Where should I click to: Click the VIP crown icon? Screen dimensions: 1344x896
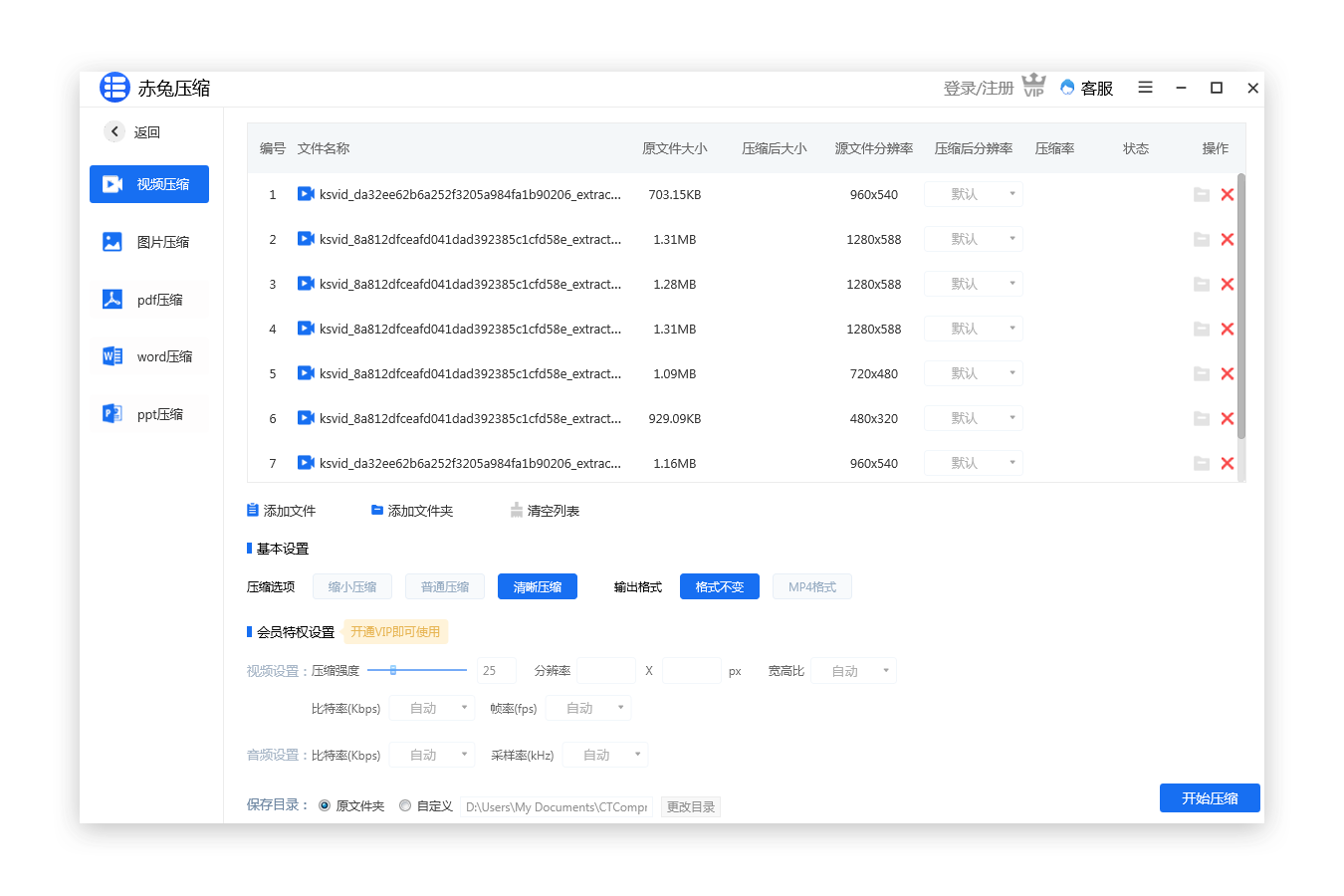1034,86
